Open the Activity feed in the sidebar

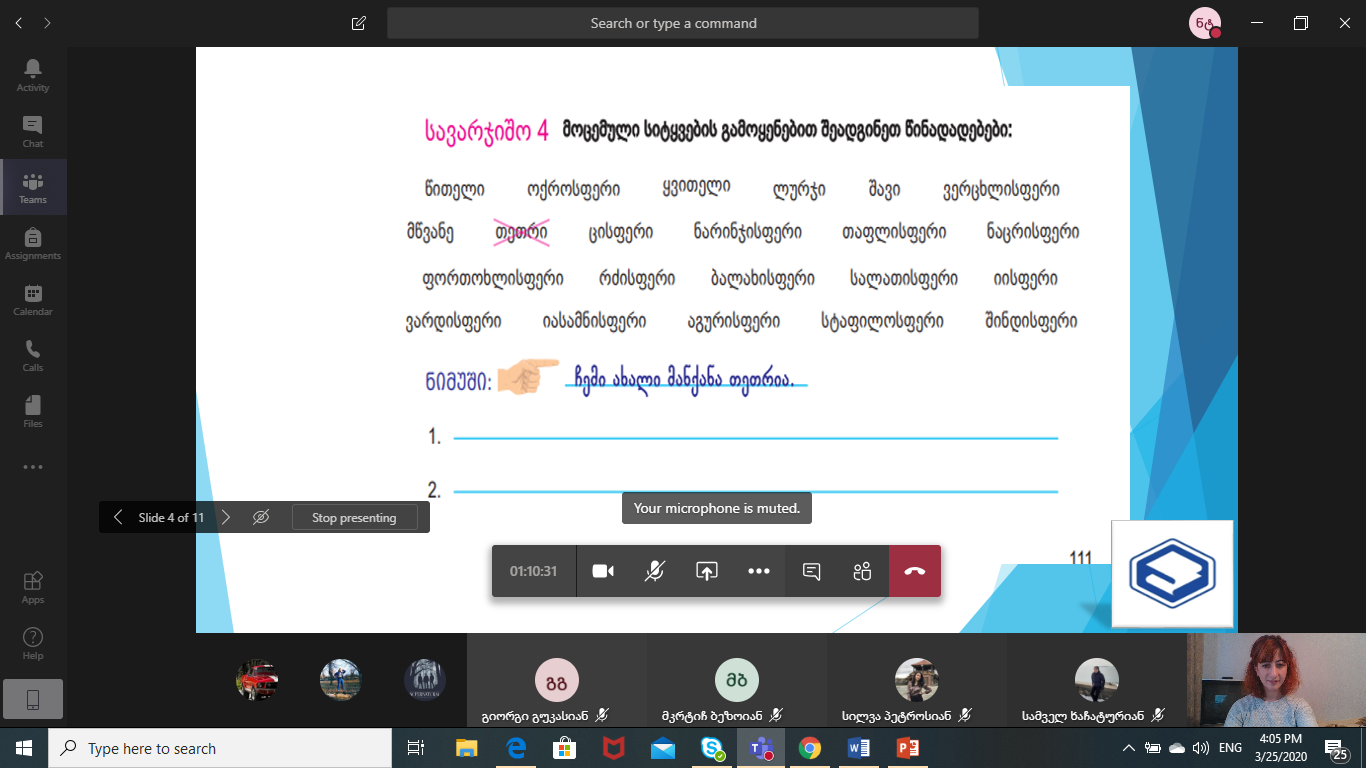[33, 75]
